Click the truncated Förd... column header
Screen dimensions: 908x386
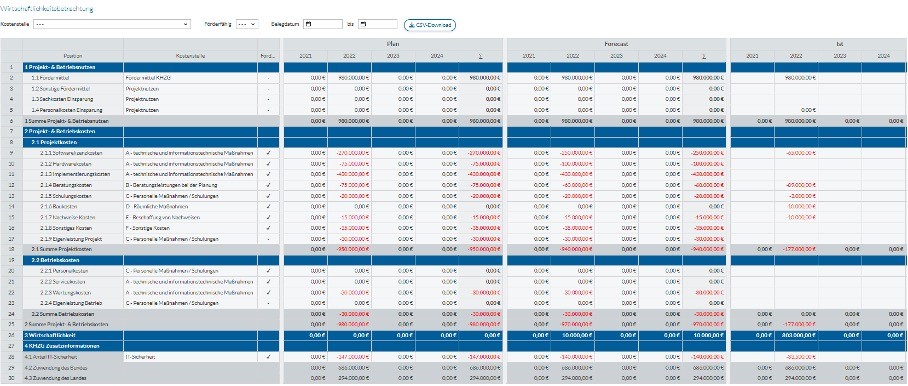(x=269, y=56)
